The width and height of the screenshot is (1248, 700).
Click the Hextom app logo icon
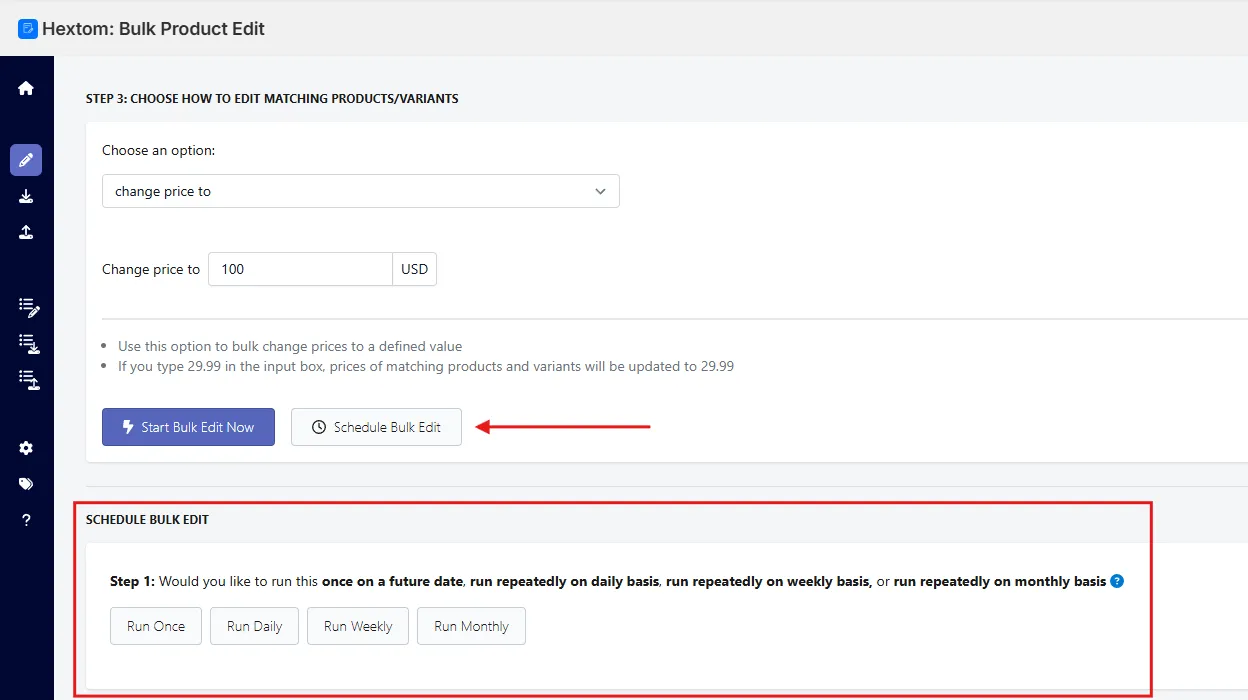tap(28, 29)
